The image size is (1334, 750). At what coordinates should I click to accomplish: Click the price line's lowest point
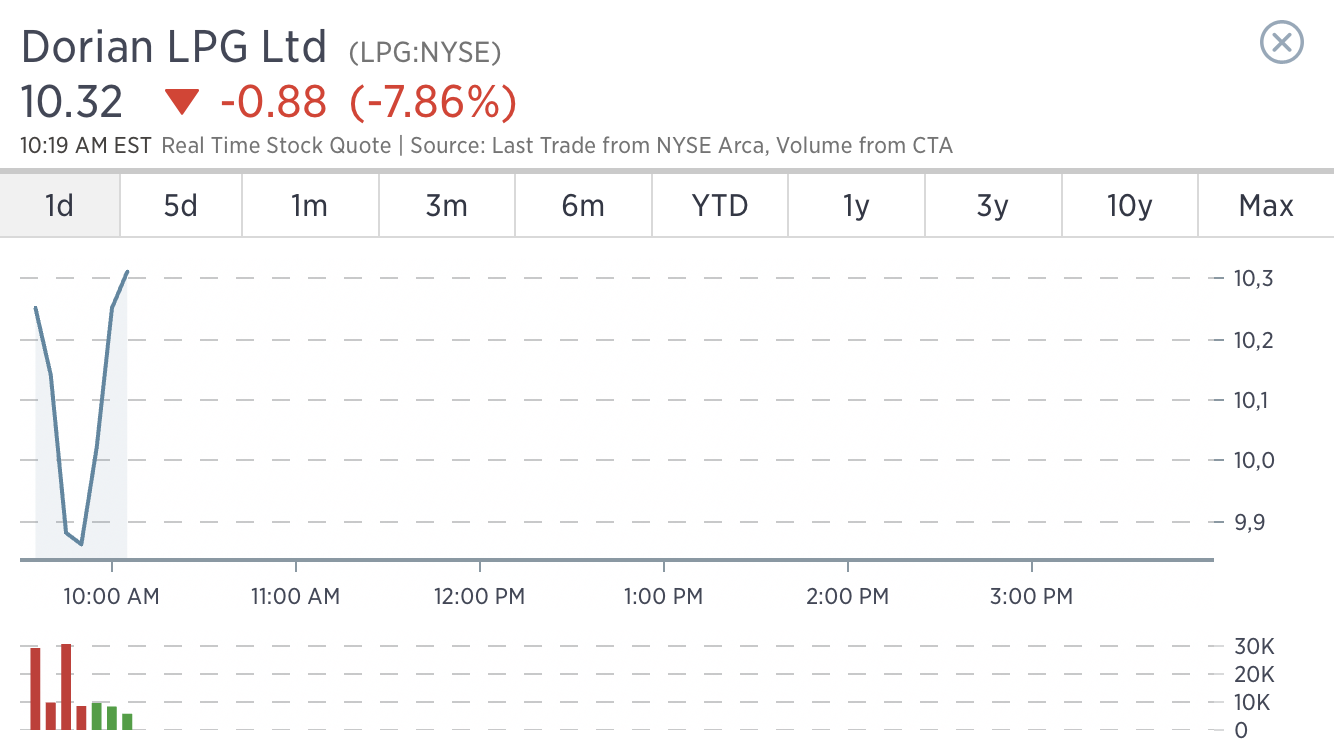pos(80,544)
